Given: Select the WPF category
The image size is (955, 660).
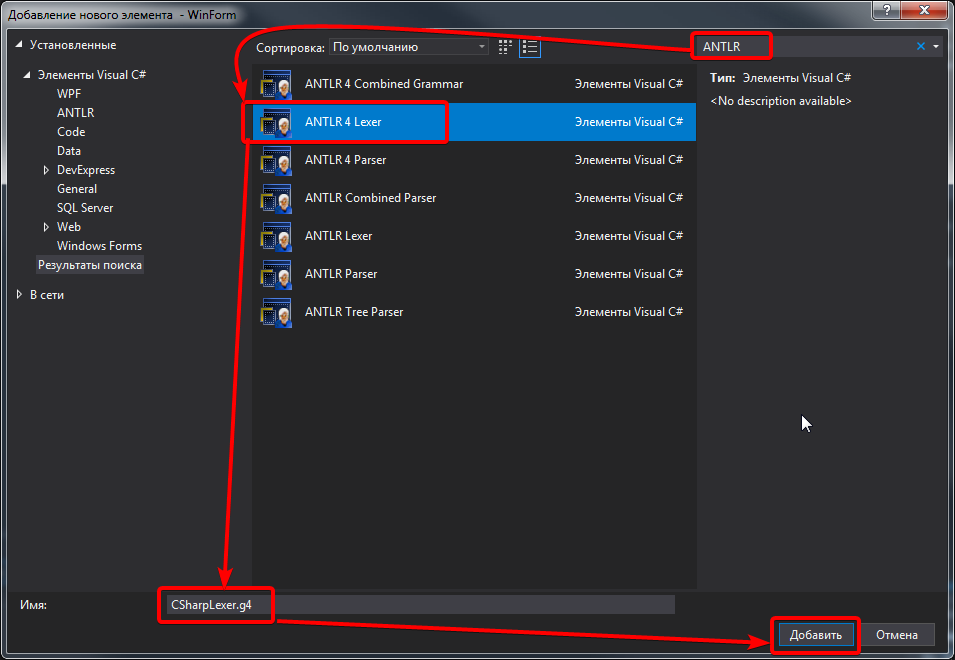Looking at the screenshot, I should pyautogui.click(x=69, y=94).
